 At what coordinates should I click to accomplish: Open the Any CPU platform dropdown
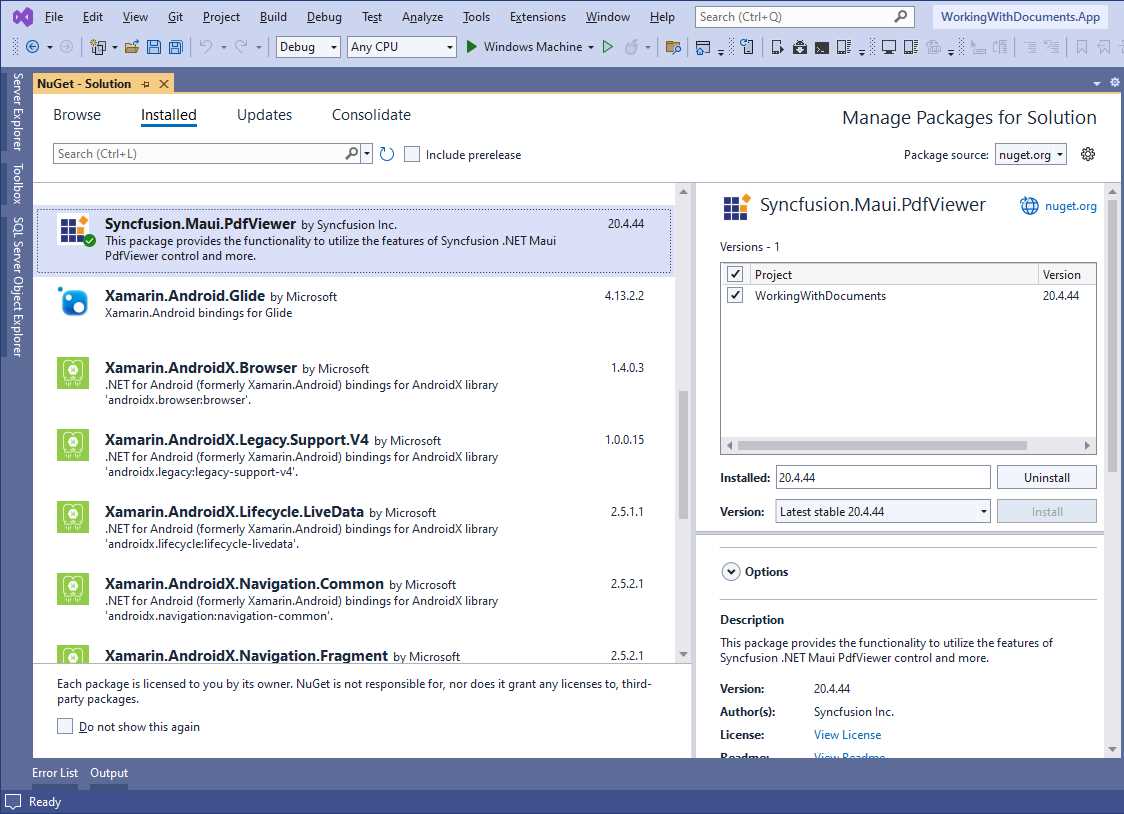pyautogui.click(x=401, y=47)
